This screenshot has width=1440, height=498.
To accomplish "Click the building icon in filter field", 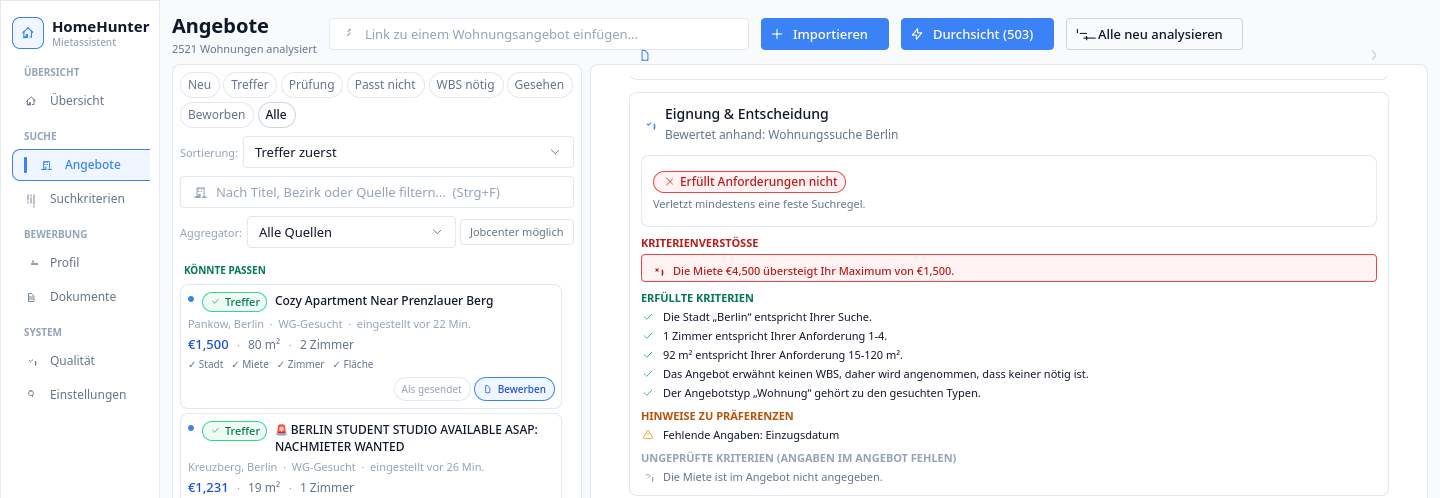I will click(200, 192).
